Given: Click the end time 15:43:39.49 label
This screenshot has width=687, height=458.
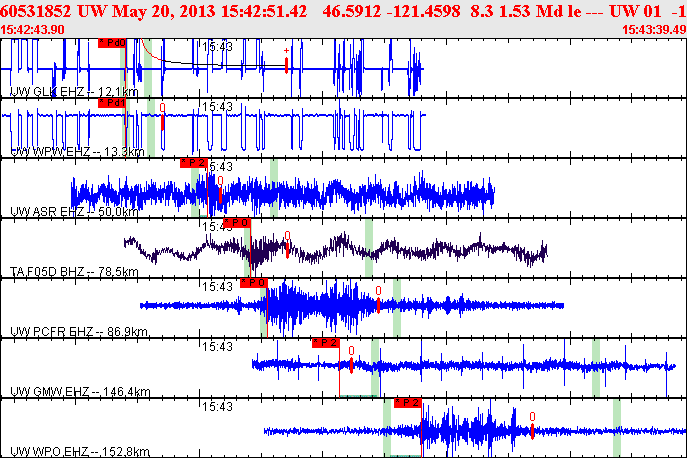Looking at the screenshot, I should [654, 30].
